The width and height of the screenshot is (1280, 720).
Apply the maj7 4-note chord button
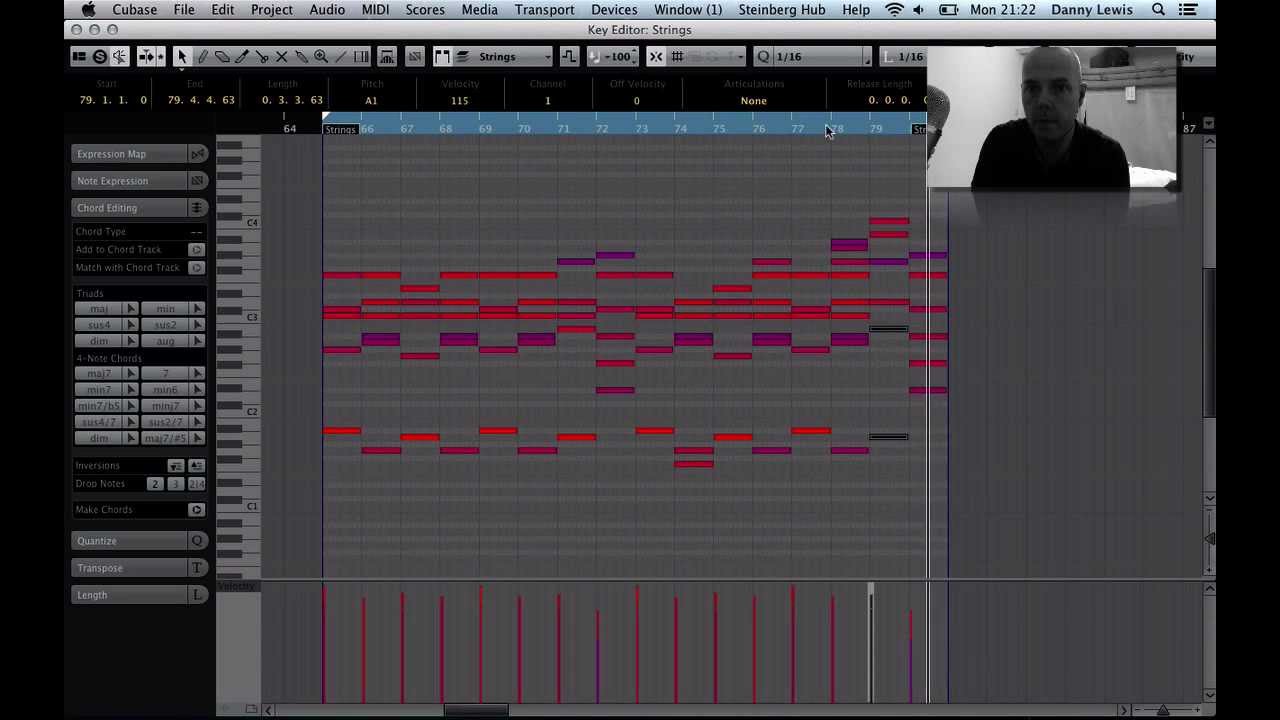(x=99, y=374)
